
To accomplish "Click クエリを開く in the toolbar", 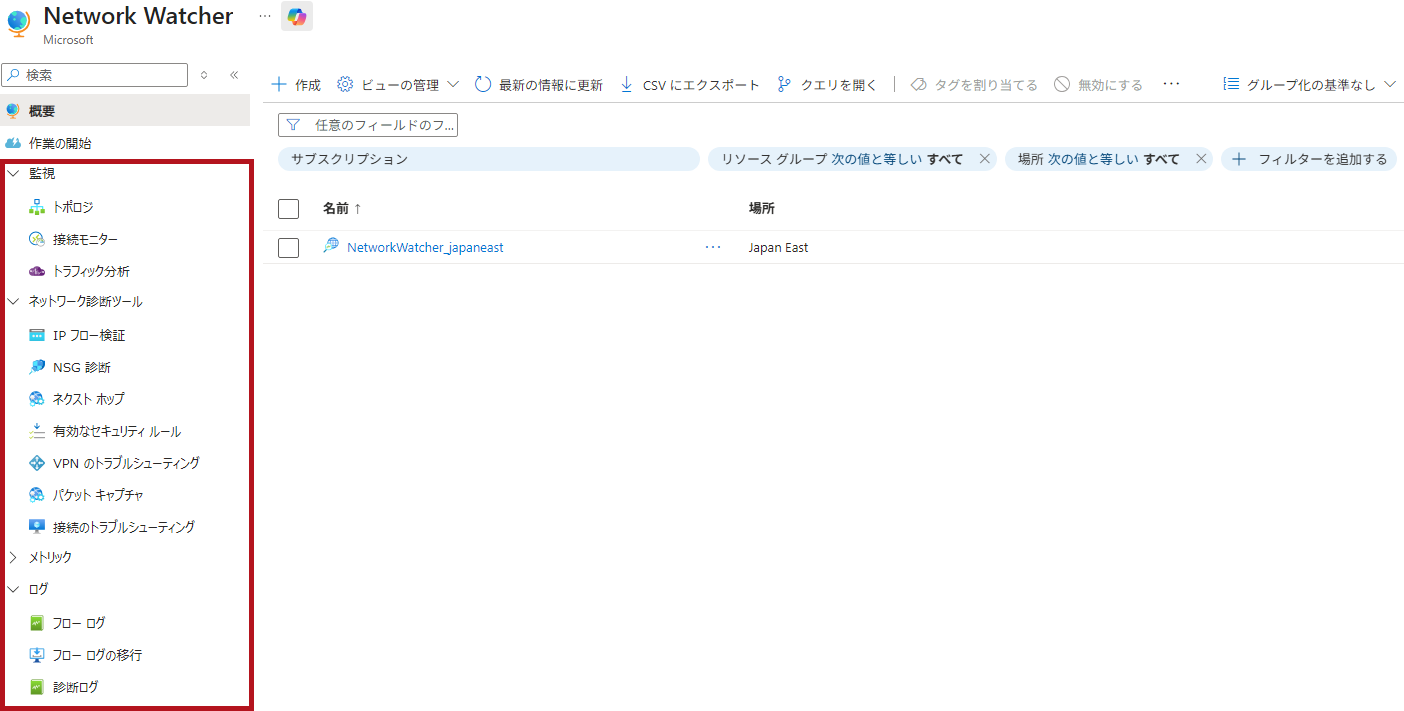I will tap(827, 85).
